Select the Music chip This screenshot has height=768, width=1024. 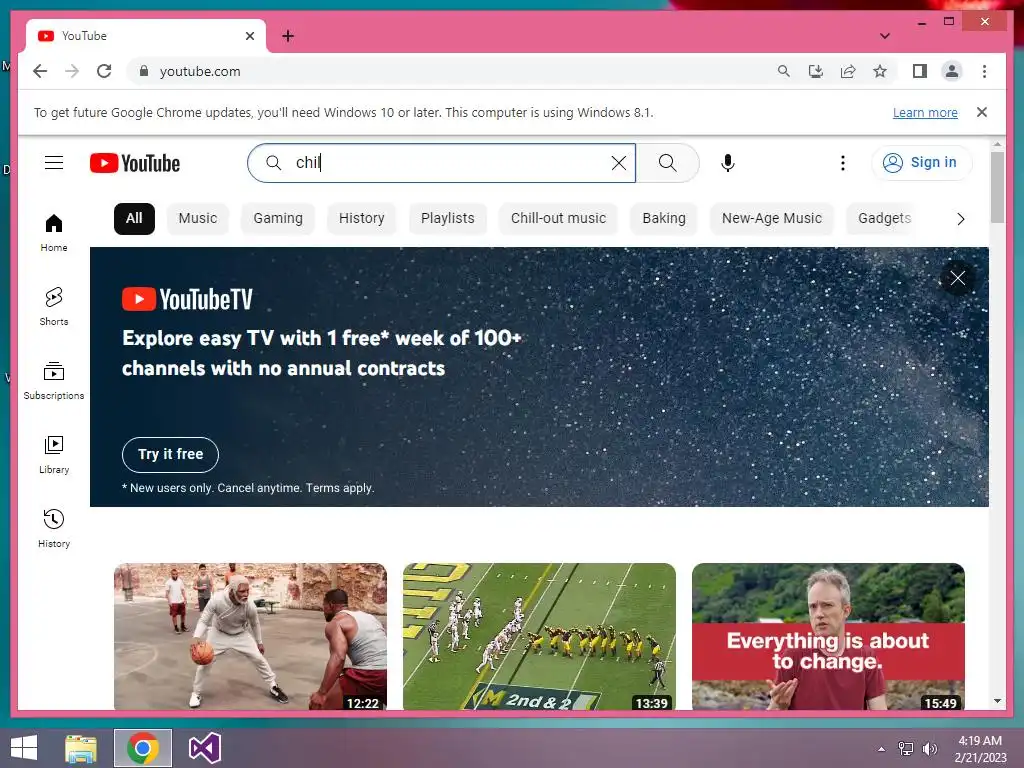click(x=198, y=218)
